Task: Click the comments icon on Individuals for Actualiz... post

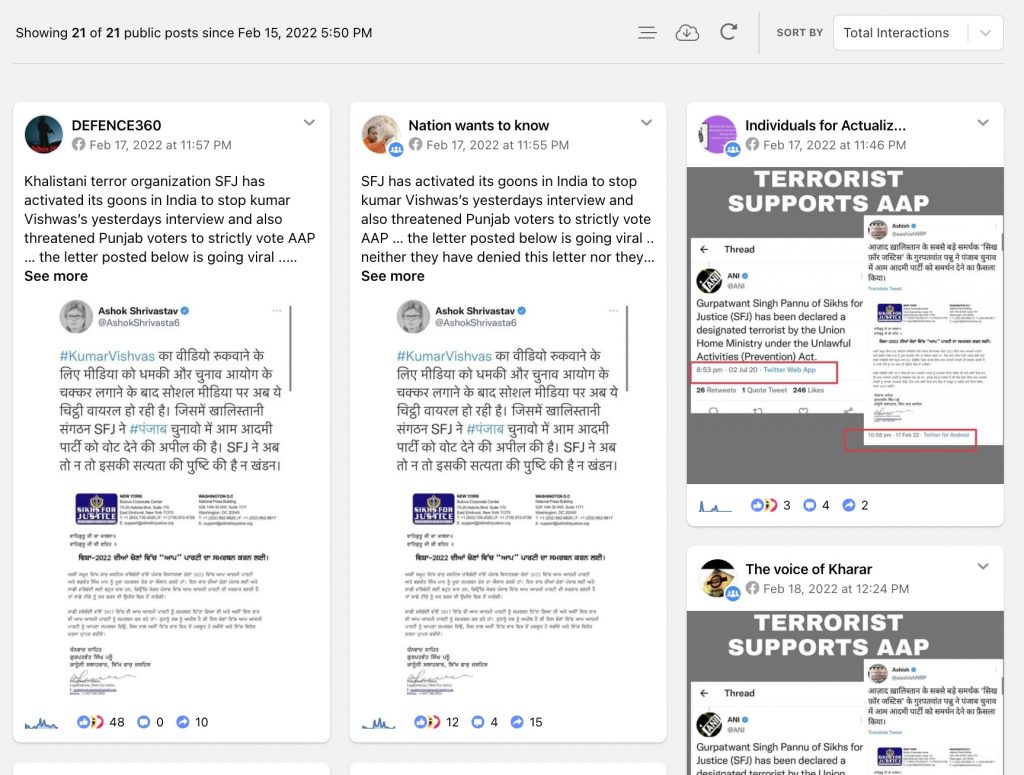Action: pyautogui.click(x=810, y=505)
